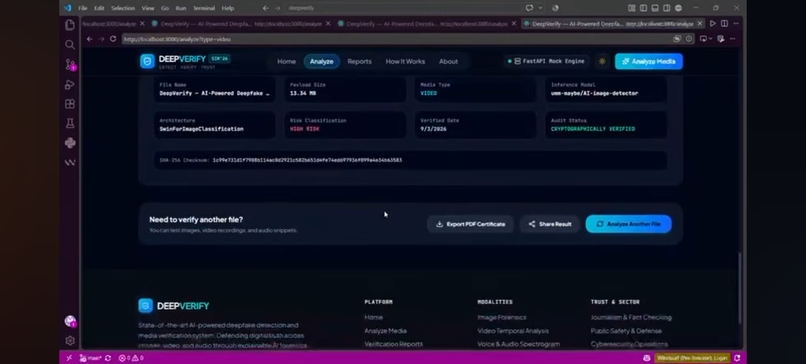Open the Python icon in activity bar
This screenshot has width=806, height=364.
click(70, 143)
